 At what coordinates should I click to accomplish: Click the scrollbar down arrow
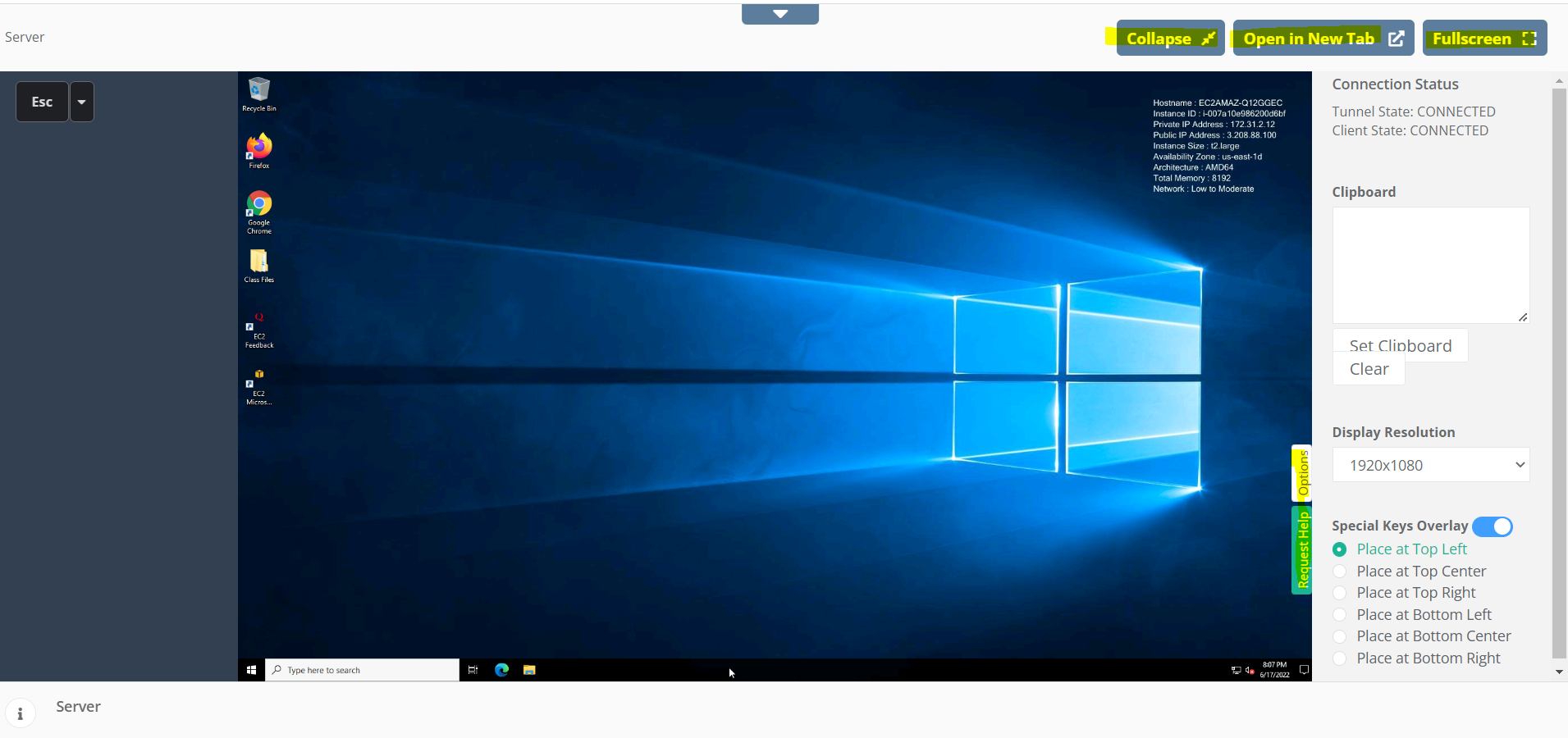pyautogui.click(x=1559, y=672)
